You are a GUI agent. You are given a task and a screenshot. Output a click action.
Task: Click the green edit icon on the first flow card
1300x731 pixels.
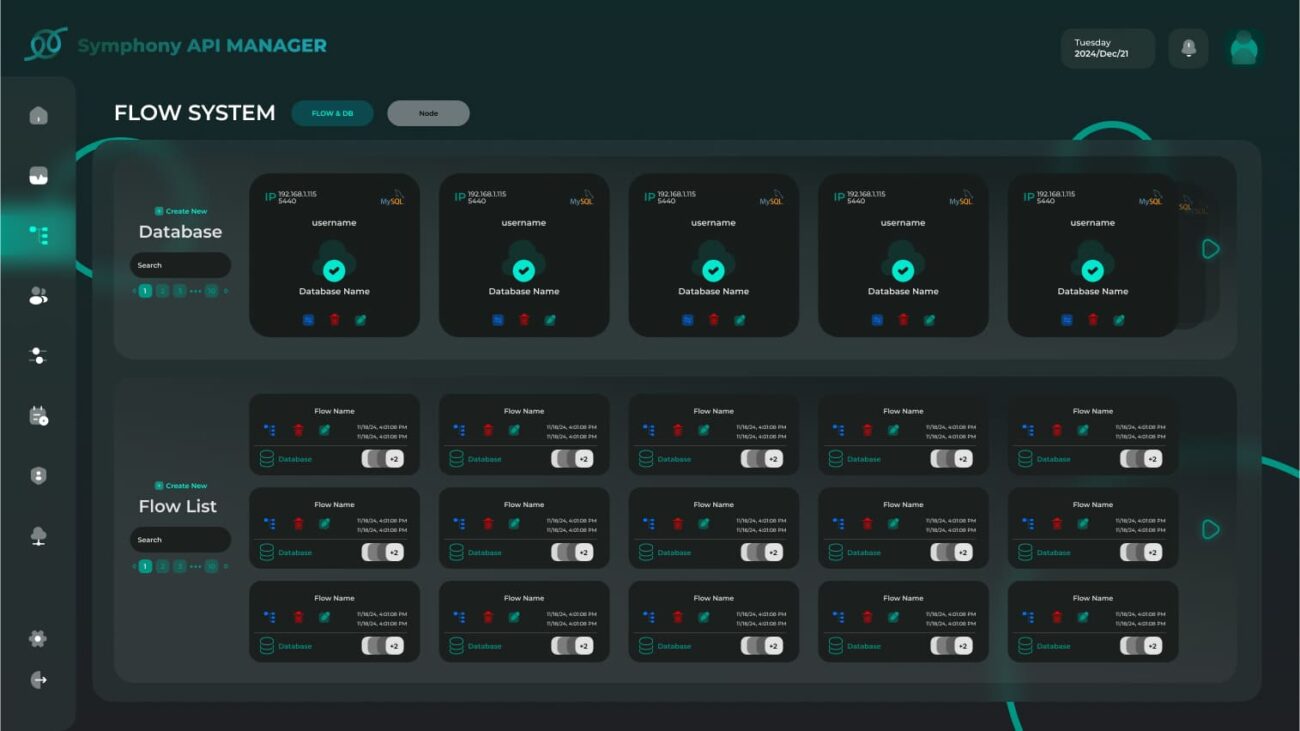tap(324, 430)
